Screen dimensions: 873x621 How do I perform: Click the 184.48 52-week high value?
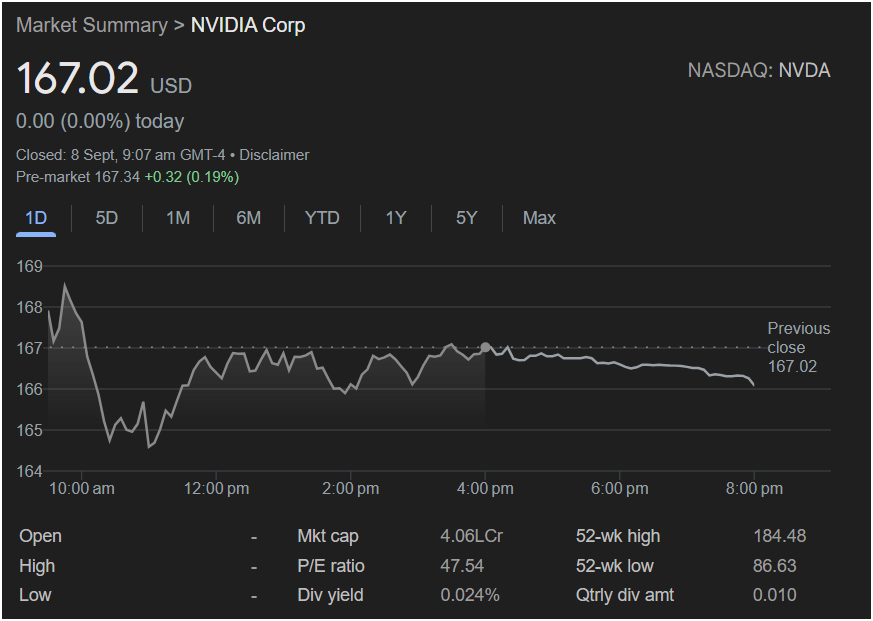pyautogui.click(x=779, y=536)
